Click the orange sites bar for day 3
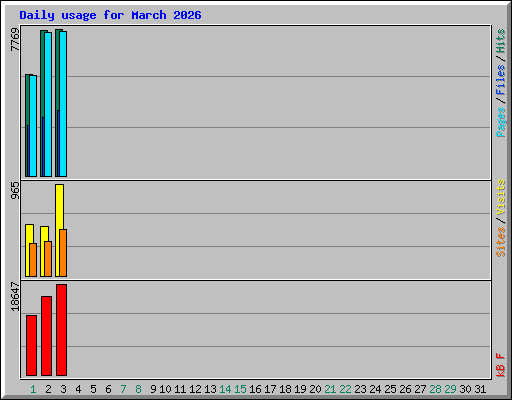Viewport: 512px width, 400px height. (63, 253)
